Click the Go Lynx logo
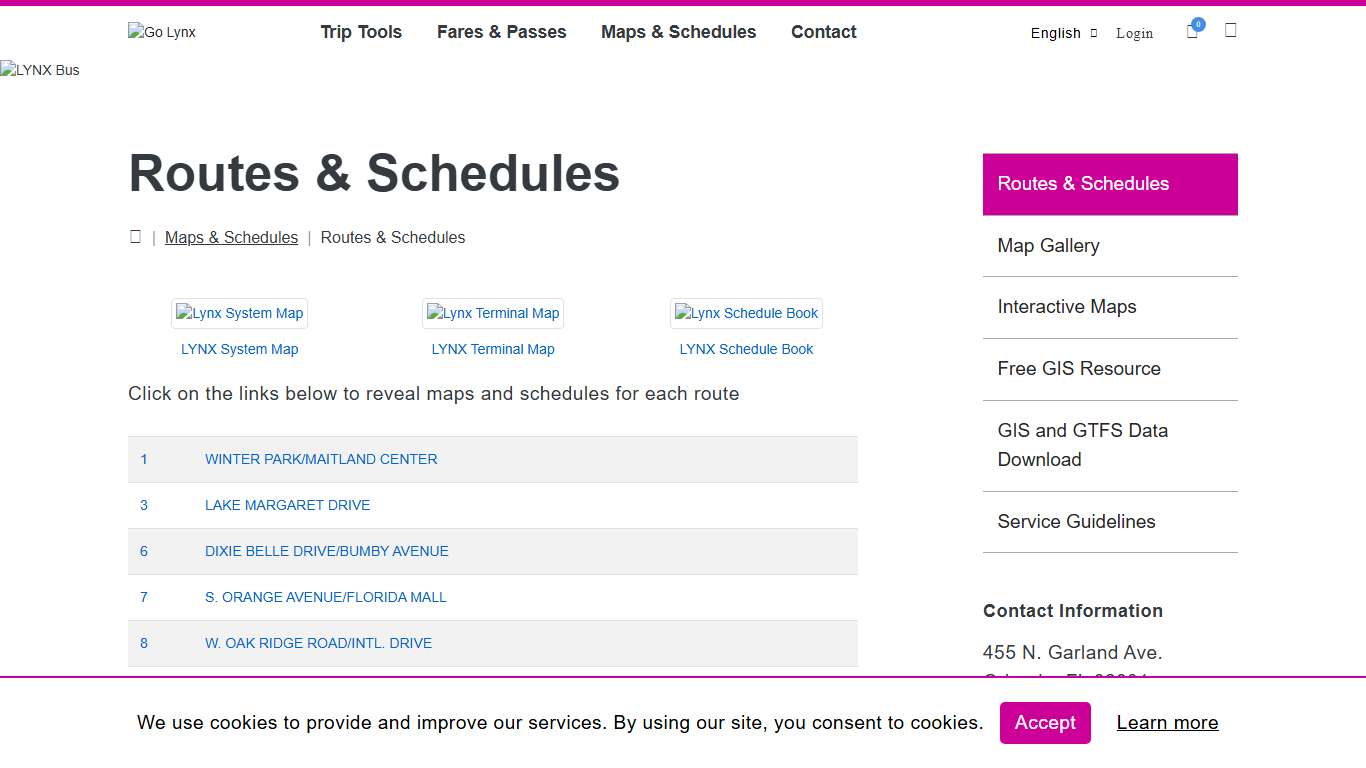Image resolution: width=1366 pixels, height=768 pixels. (x=161, y=31)
